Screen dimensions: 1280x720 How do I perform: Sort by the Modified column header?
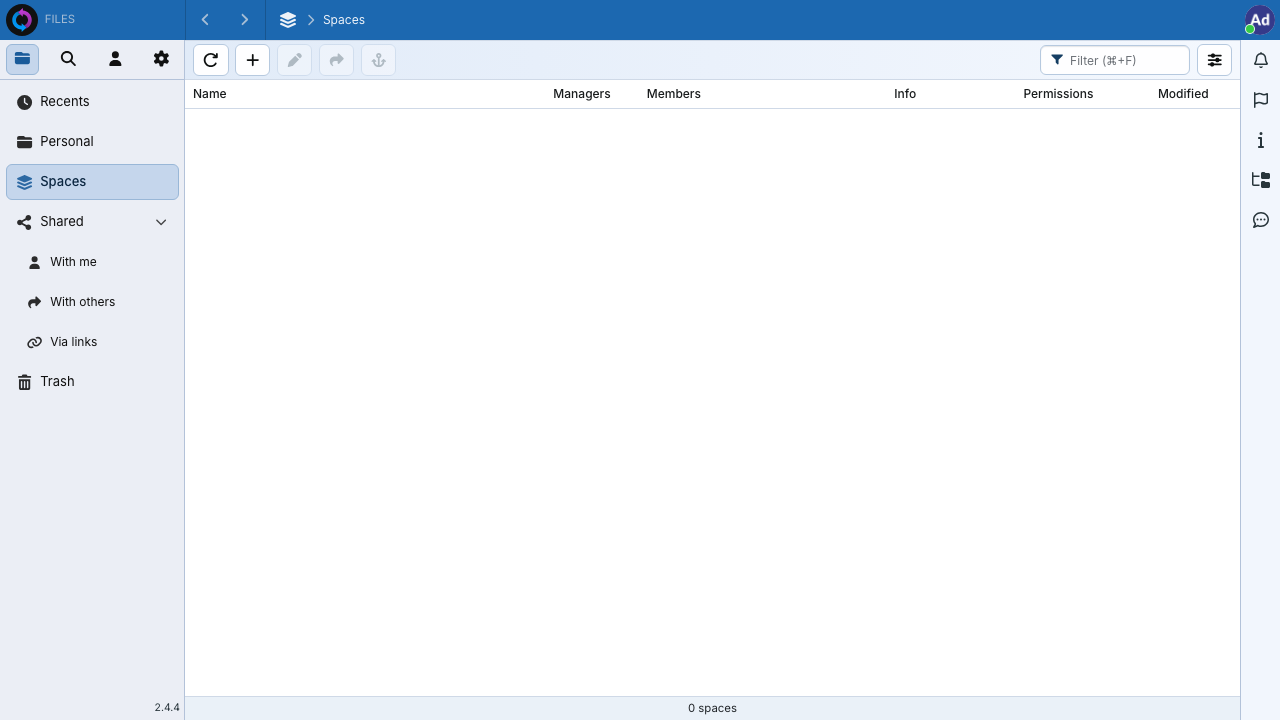[x=1183, y=94]
